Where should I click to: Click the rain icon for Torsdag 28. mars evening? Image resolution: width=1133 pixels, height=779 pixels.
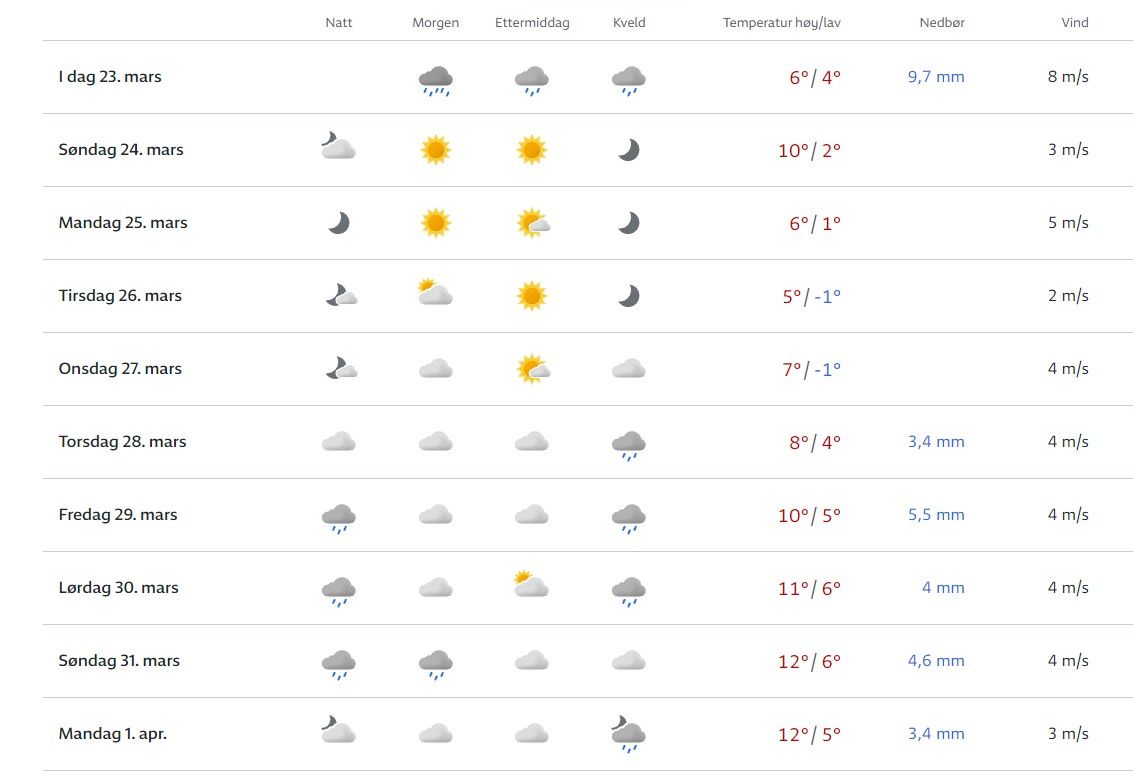[x=628, y=444]
